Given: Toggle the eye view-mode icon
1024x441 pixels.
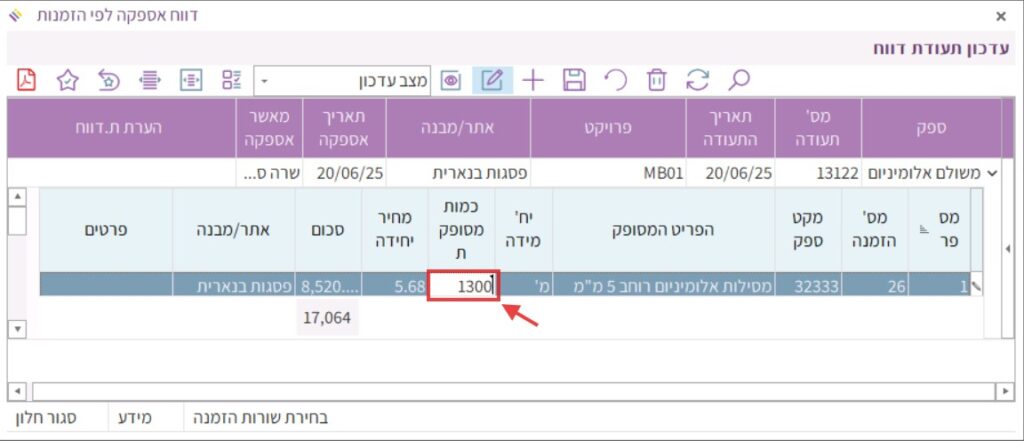Looking at the screenshot, I should (451, 80).
